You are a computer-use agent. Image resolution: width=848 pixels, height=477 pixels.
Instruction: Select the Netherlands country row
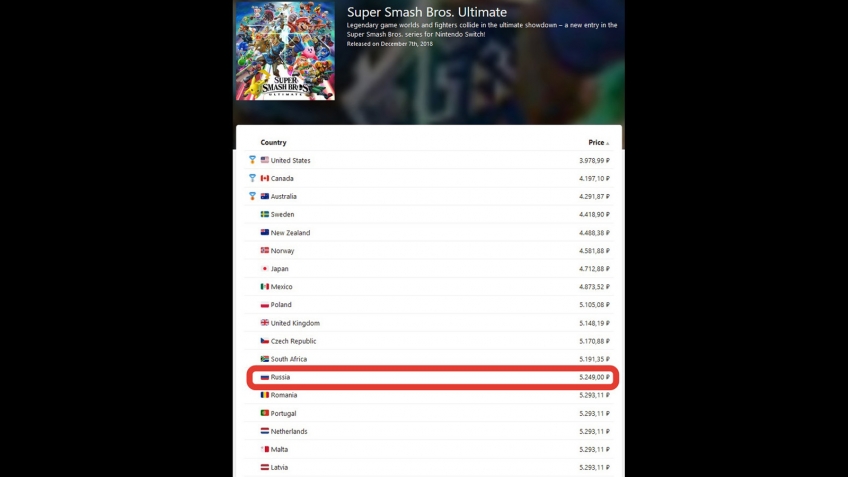tap(428, 431)
